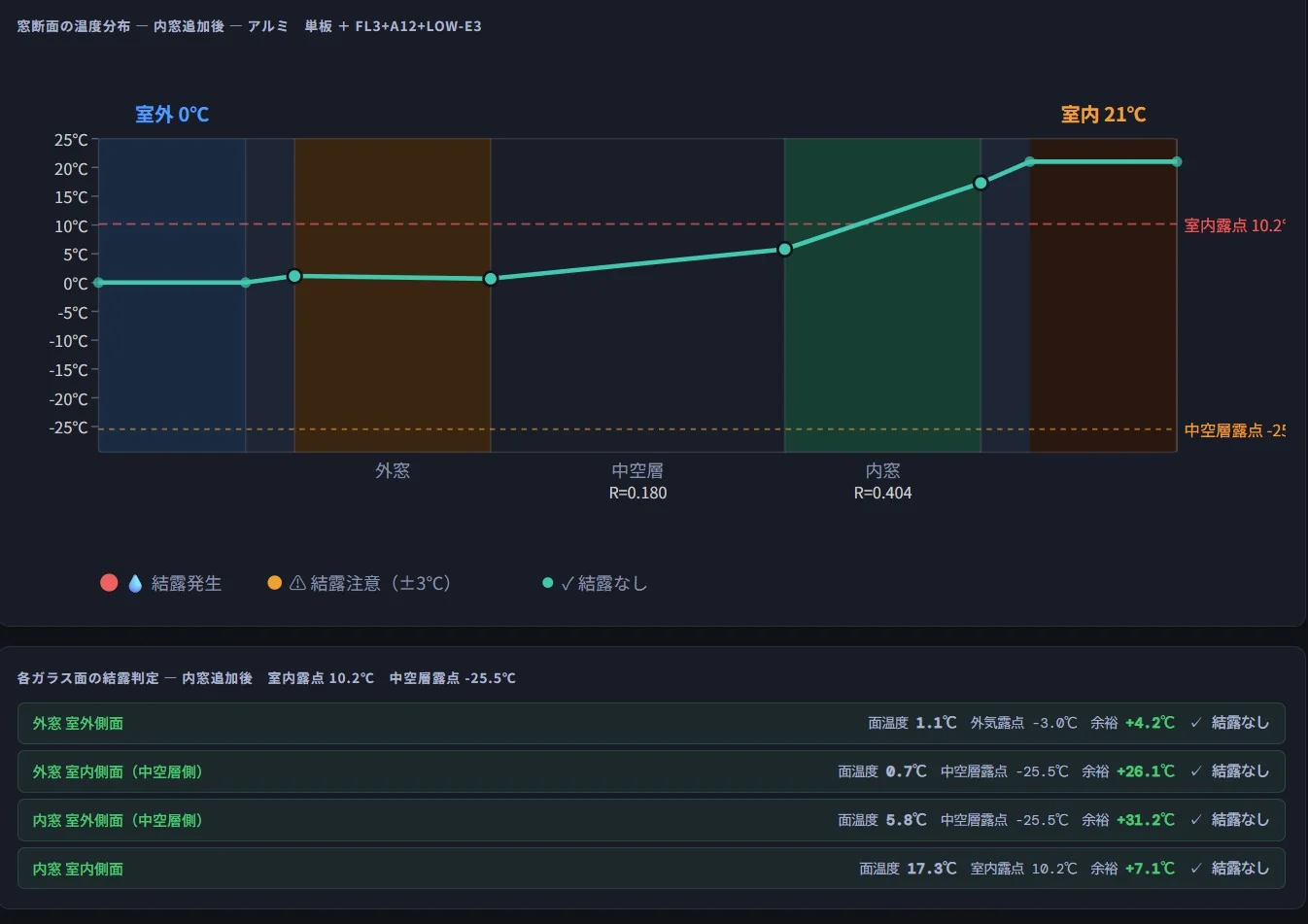This screenshot has width=1308, height=924.
Task: Click the orange 結露注意 legend dot
Action: pos(274,583)
